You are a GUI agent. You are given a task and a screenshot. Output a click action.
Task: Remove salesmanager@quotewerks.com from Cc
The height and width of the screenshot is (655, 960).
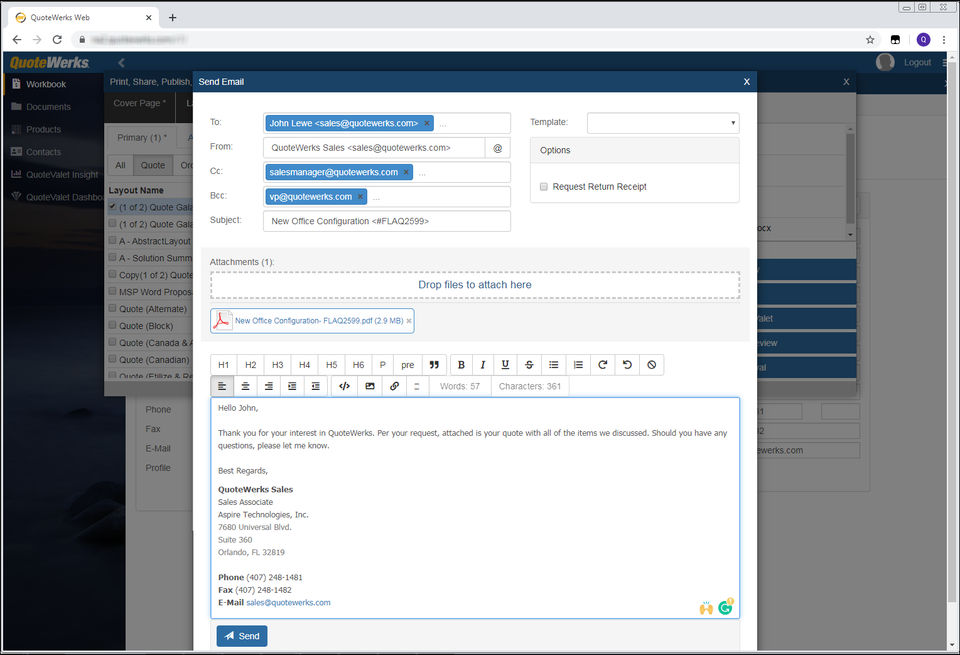(406, 173)
